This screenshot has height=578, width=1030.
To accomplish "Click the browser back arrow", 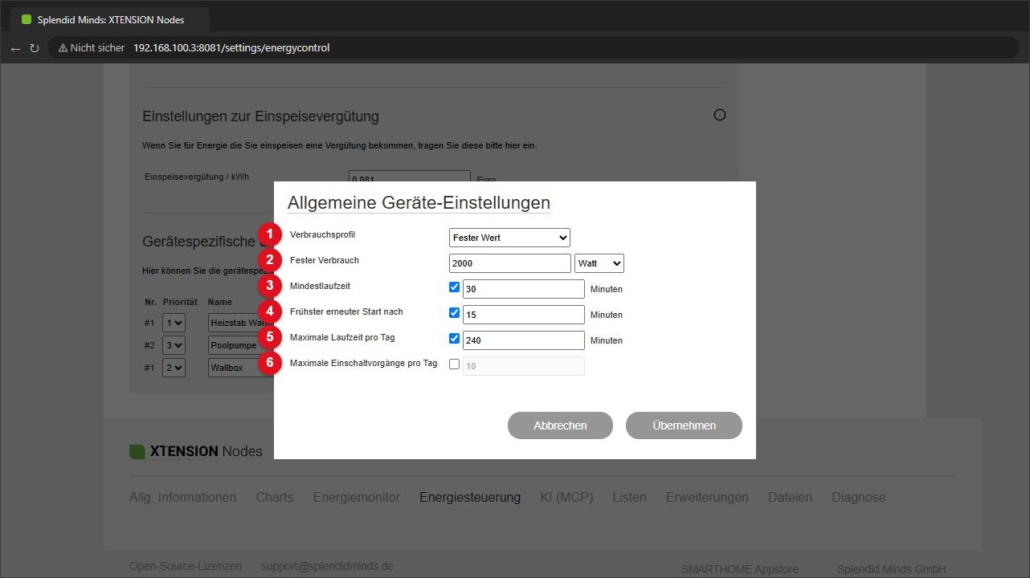I will coord(16,49).
